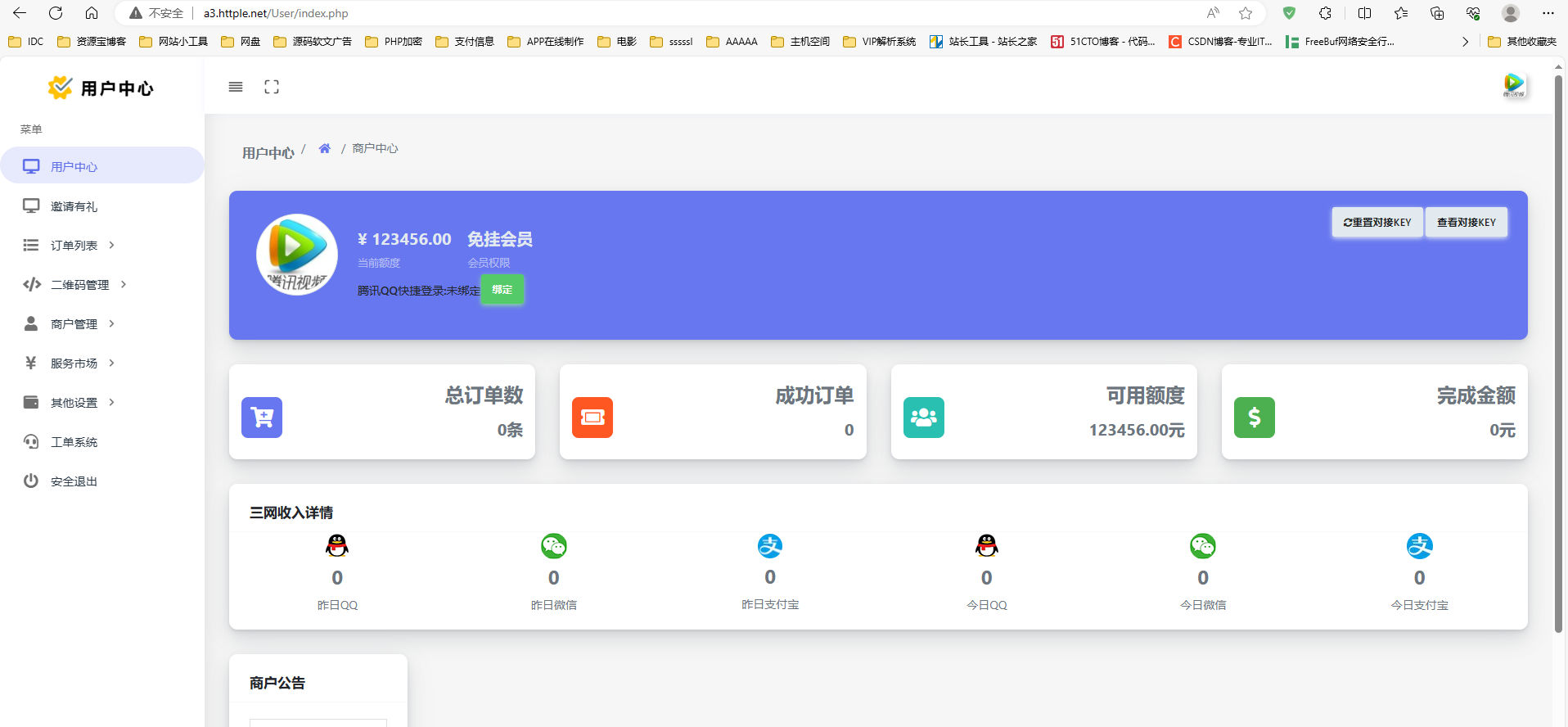This screenshot has width=1568, height=727.
Task: Click the teal users icon for 可用额度
Action: pos(924,418)
